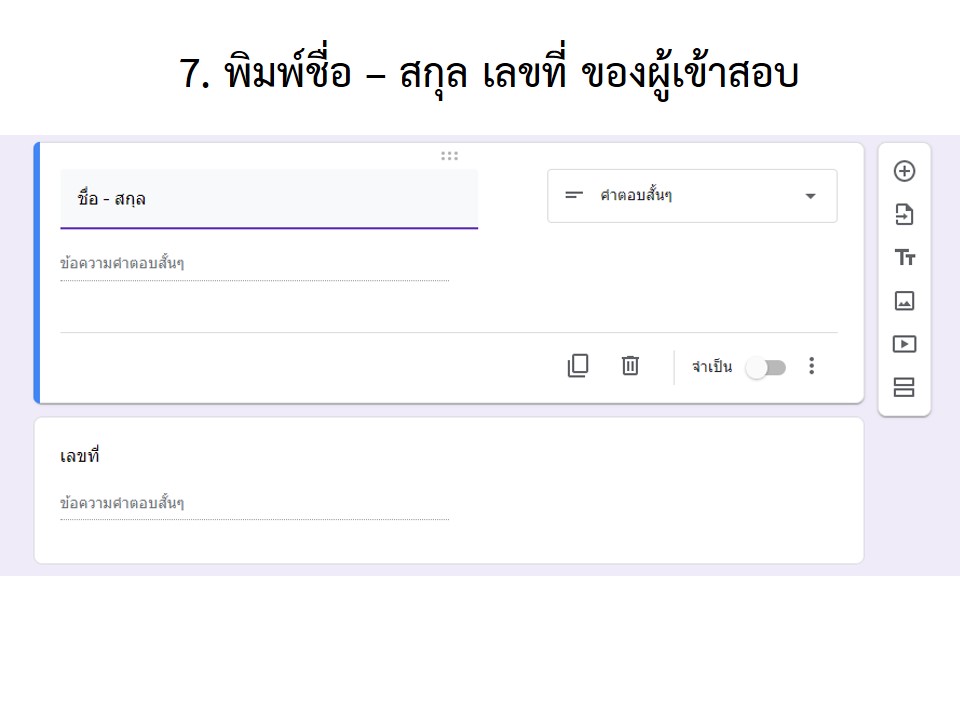Click the slide heading พิมพ์ชื่อ – สกุล
The image size is (960, 720).
point(488,74)
